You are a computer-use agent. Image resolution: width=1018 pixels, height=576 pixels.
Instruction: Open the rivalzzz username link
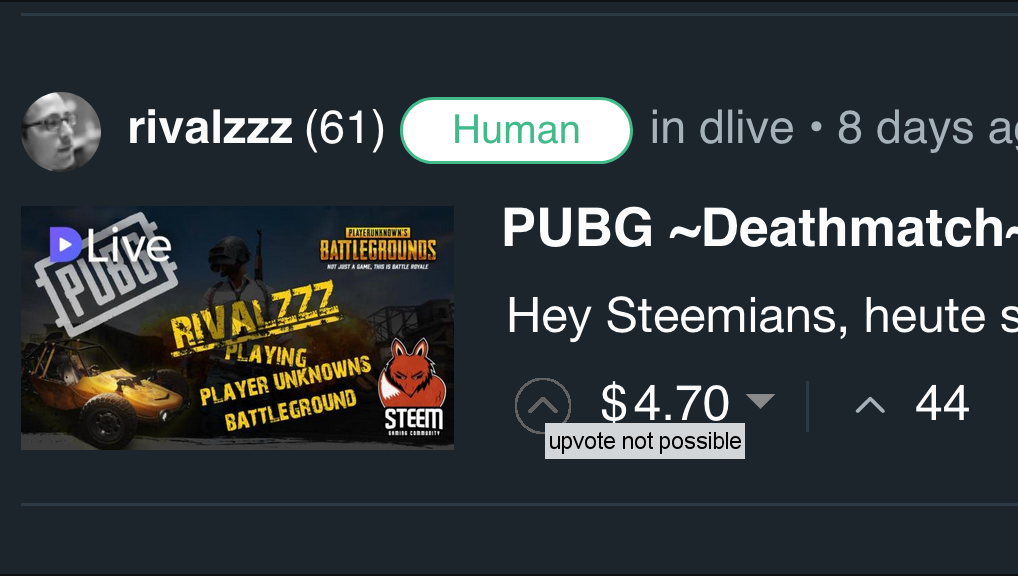coord(210,128)
